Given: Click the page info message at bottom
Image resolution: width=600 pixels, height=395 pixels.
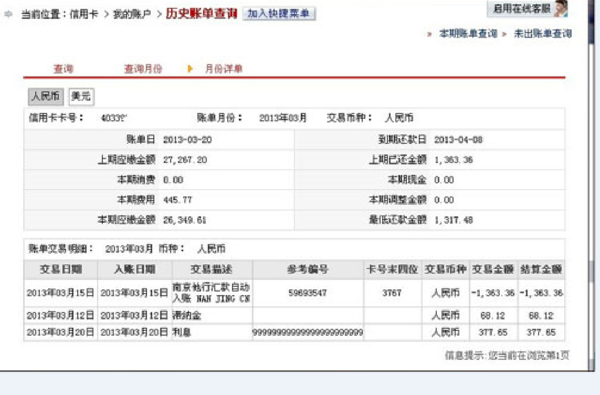Looking at the screenshot, I should click(507, 356).
